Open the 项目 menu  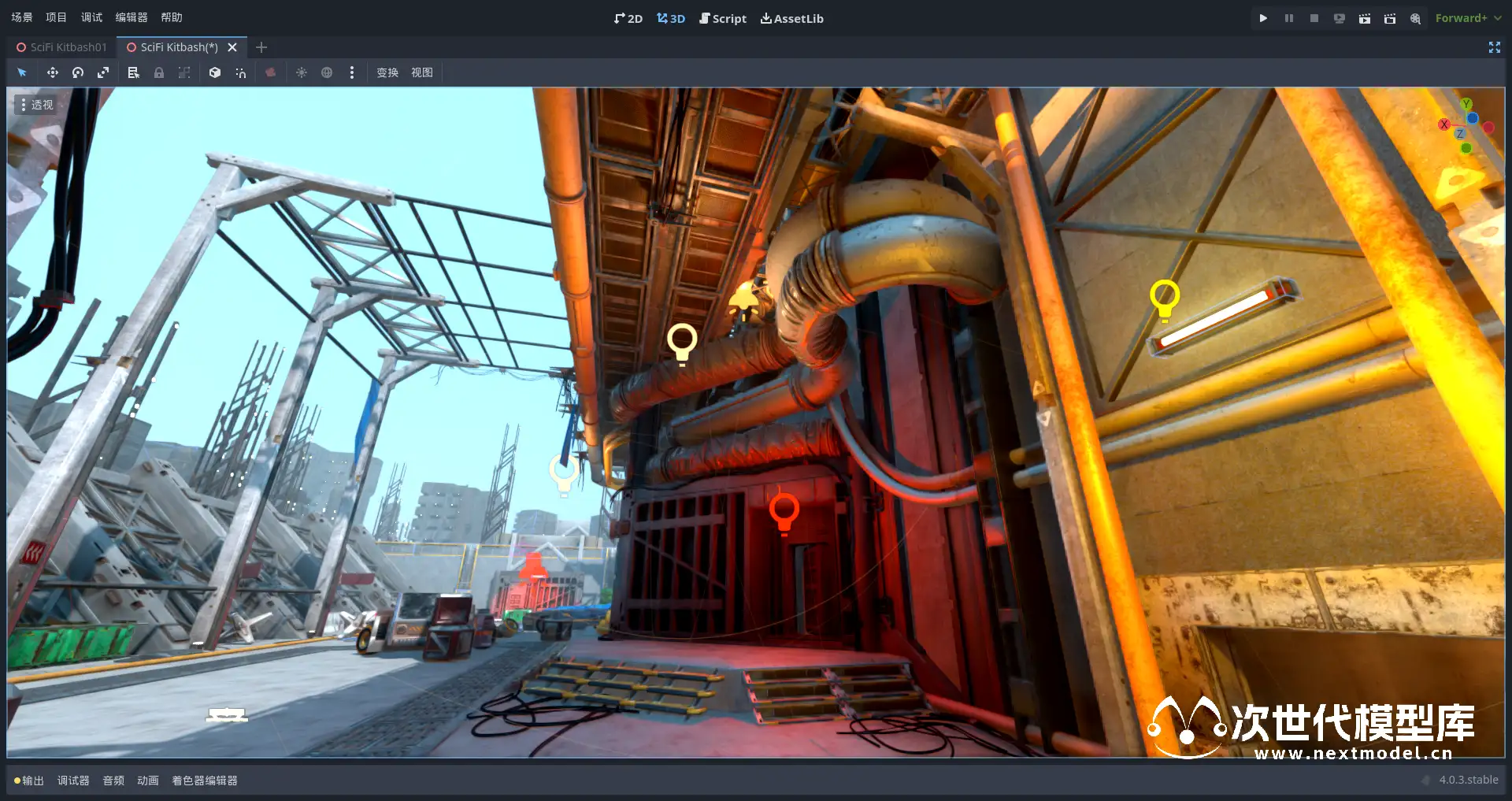pyautogui.click(x=56, y=17)
